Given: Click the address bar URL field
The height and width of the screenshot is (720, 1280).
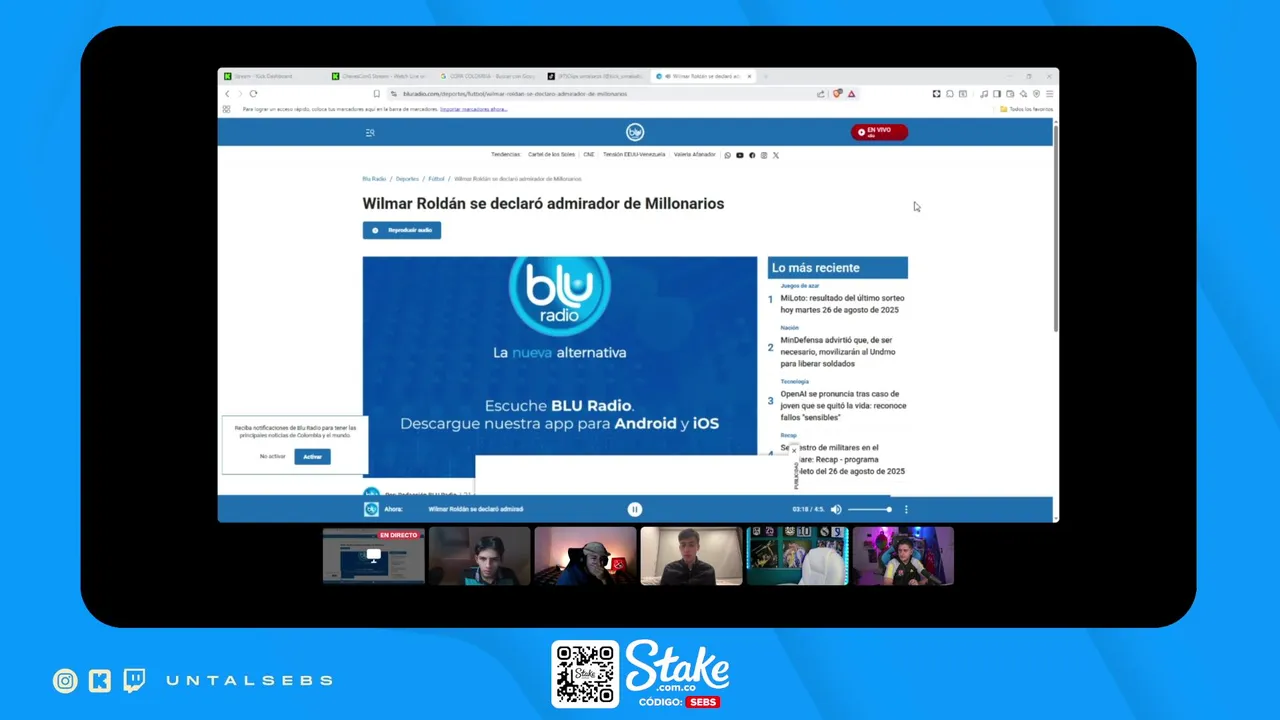Looking at the screenshot, I should [600, 94].
